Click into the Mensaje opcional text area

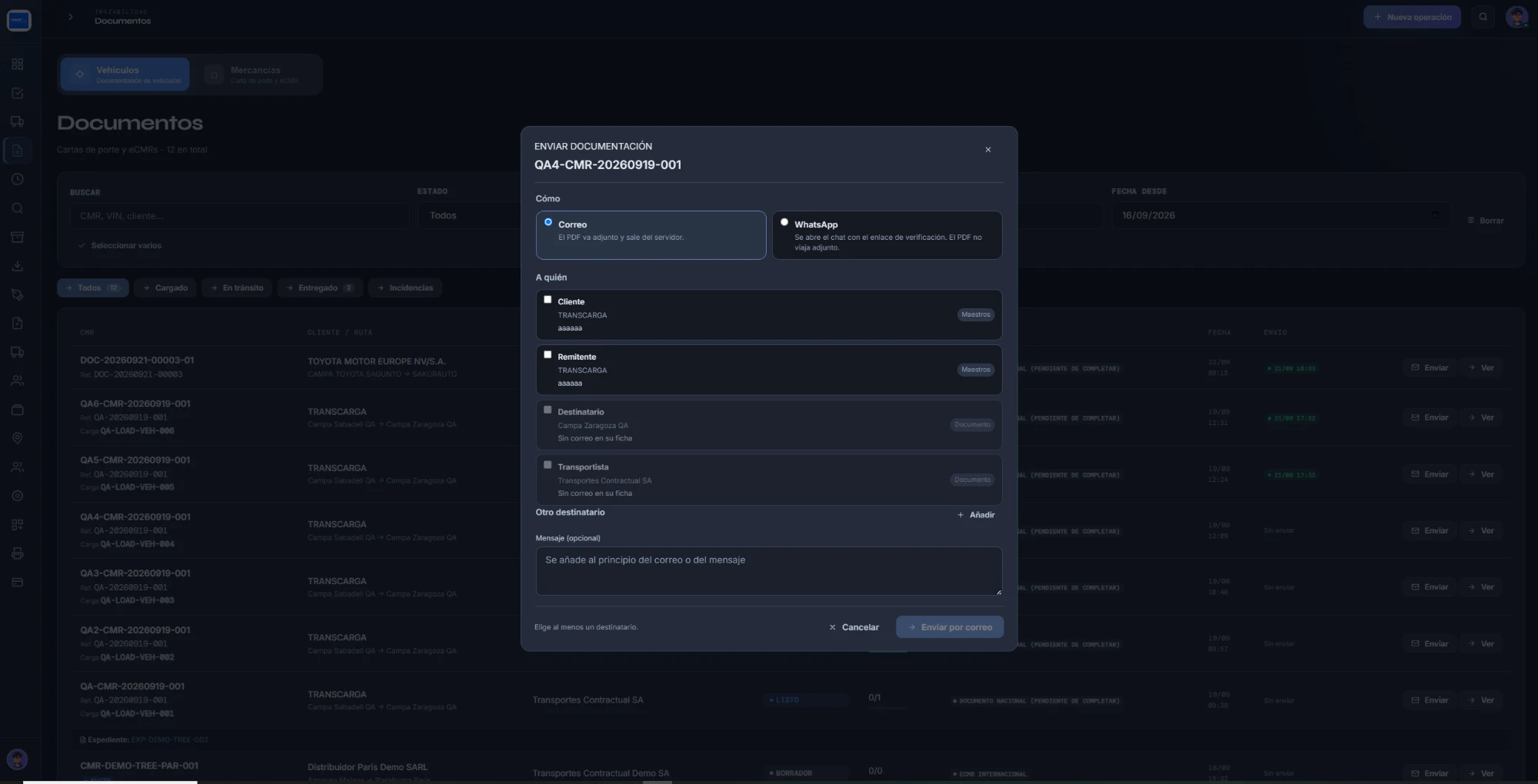tap(769, 571)
